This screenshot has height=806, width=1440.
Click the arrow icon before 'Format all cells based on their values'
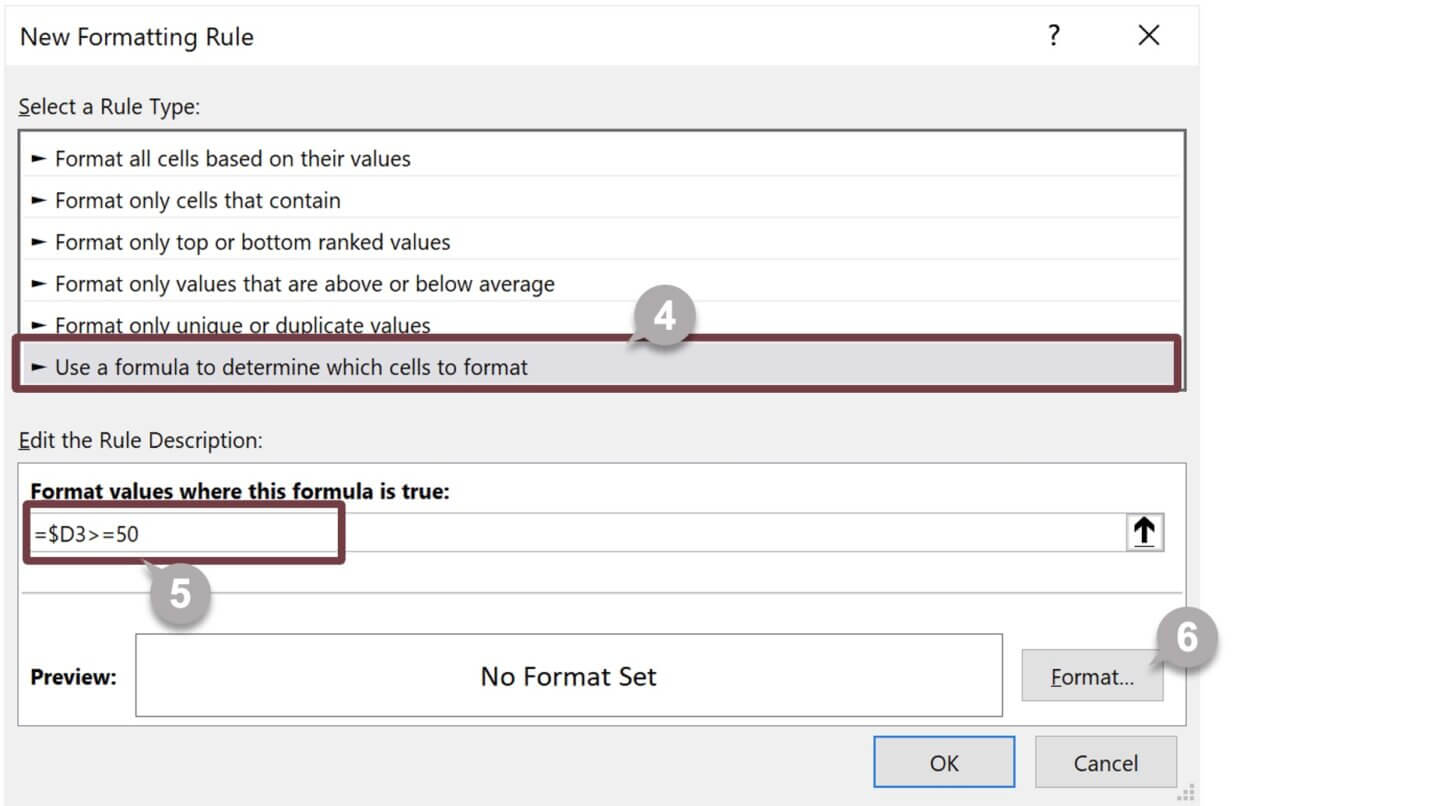pyautogui.click(x=38, y=159)
